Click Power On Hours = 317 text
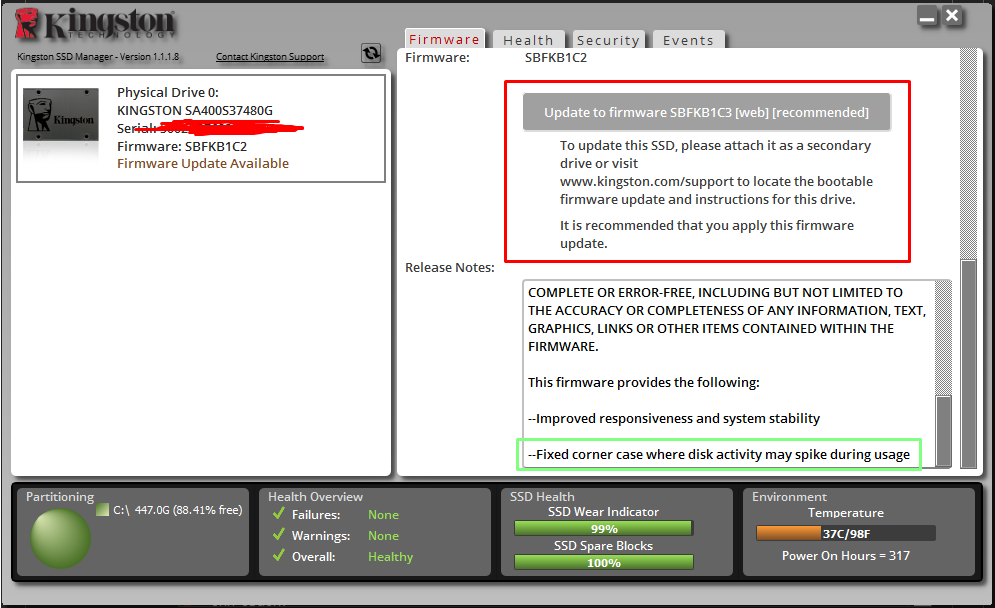 845,555
